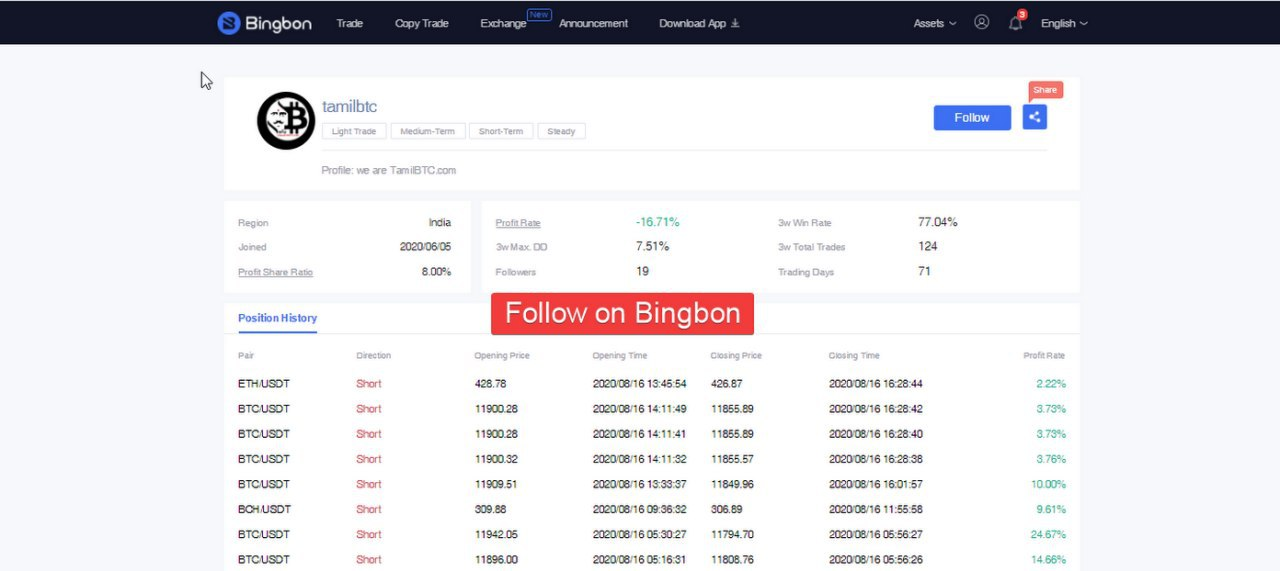Expand the Assets dropdown
The height and width of the screenshot is (571, 1280).
935,23
